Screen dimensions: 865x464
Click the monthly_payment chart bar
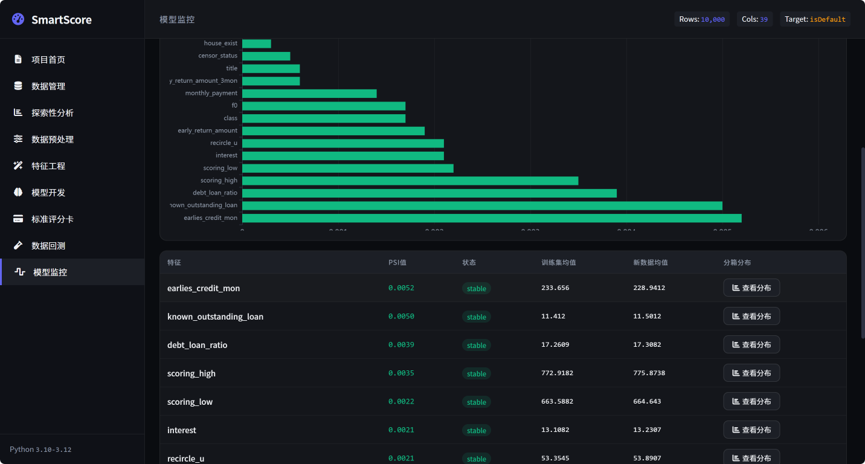(309, 93)
